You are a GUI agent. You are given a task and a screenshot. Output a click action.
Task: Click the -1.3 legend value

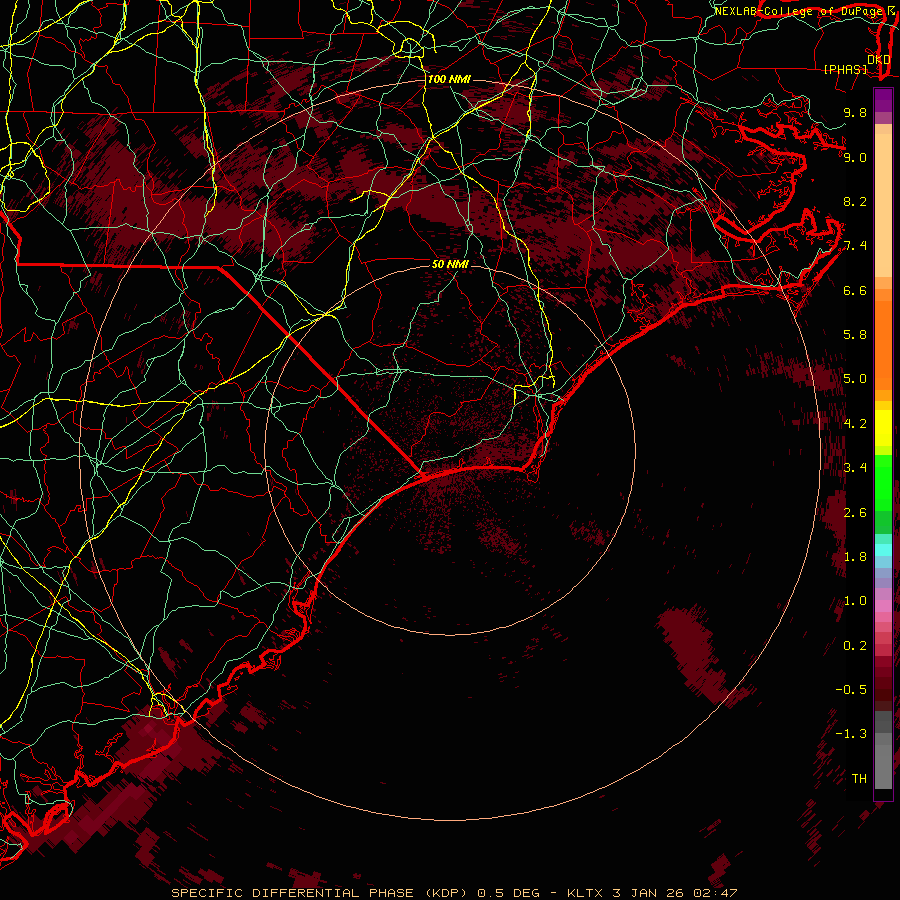tap(851, 734)
